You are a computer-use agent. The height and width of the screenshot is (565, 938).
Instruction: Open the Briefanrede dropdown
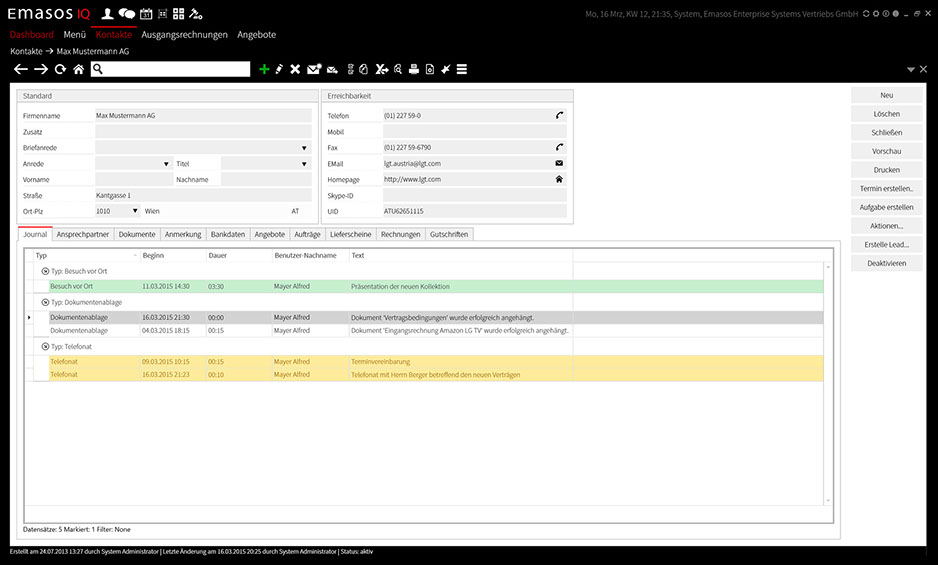pyautogui.click(x=304, y=147)
